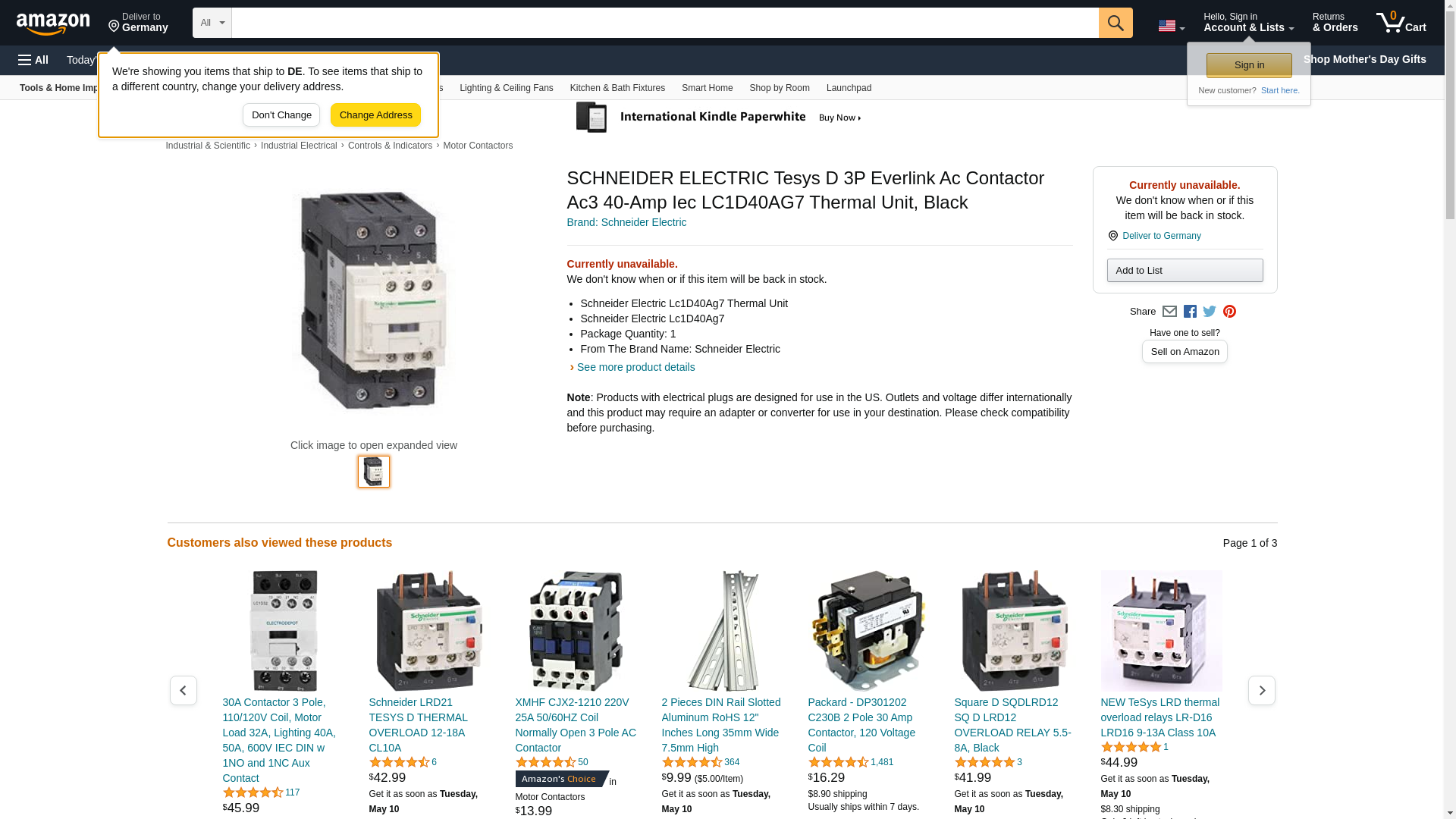This screenshot has height=819, width=1456.
Task: Share product on Twitter icon
Action: [1210, 312]
